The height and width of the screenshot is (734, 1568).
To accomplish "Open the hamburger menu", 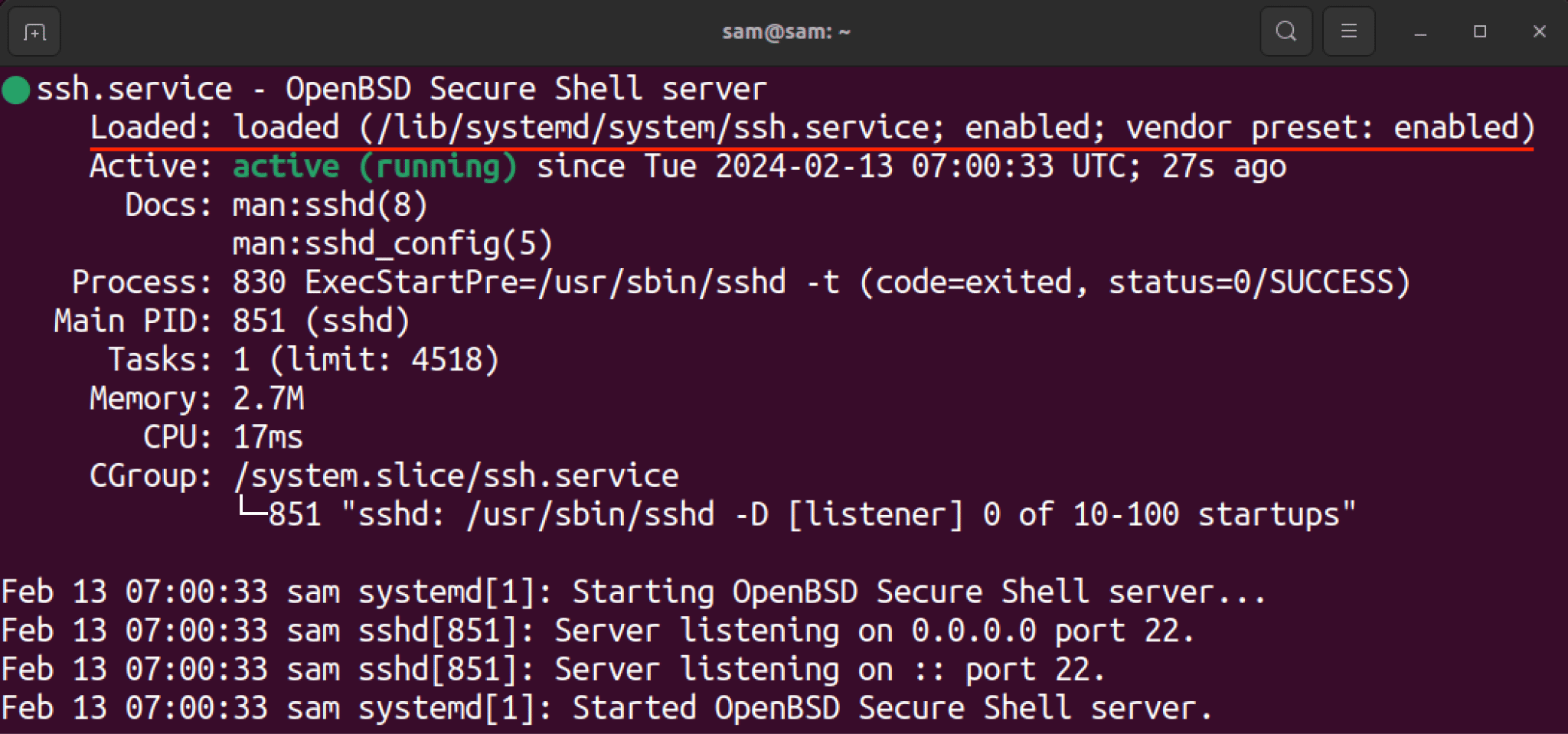I will pyautogui.click(x=1349, y=31).
